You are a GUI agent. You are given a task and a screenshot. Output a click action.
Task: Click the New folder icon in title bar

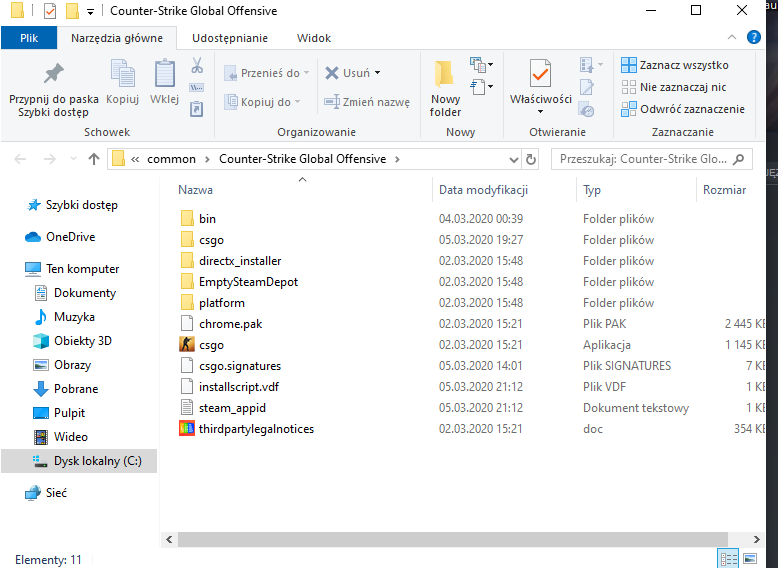(72, 10)
